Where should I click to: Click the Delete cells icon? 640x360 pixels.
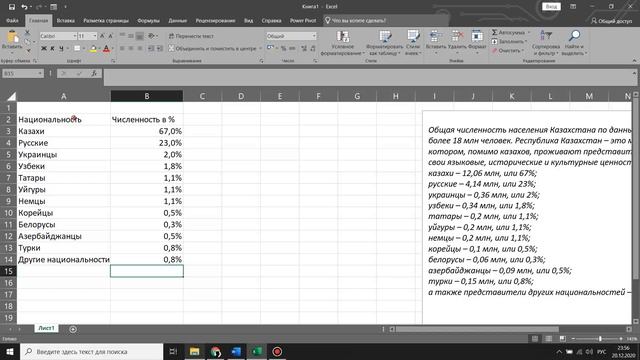[457, 37]
